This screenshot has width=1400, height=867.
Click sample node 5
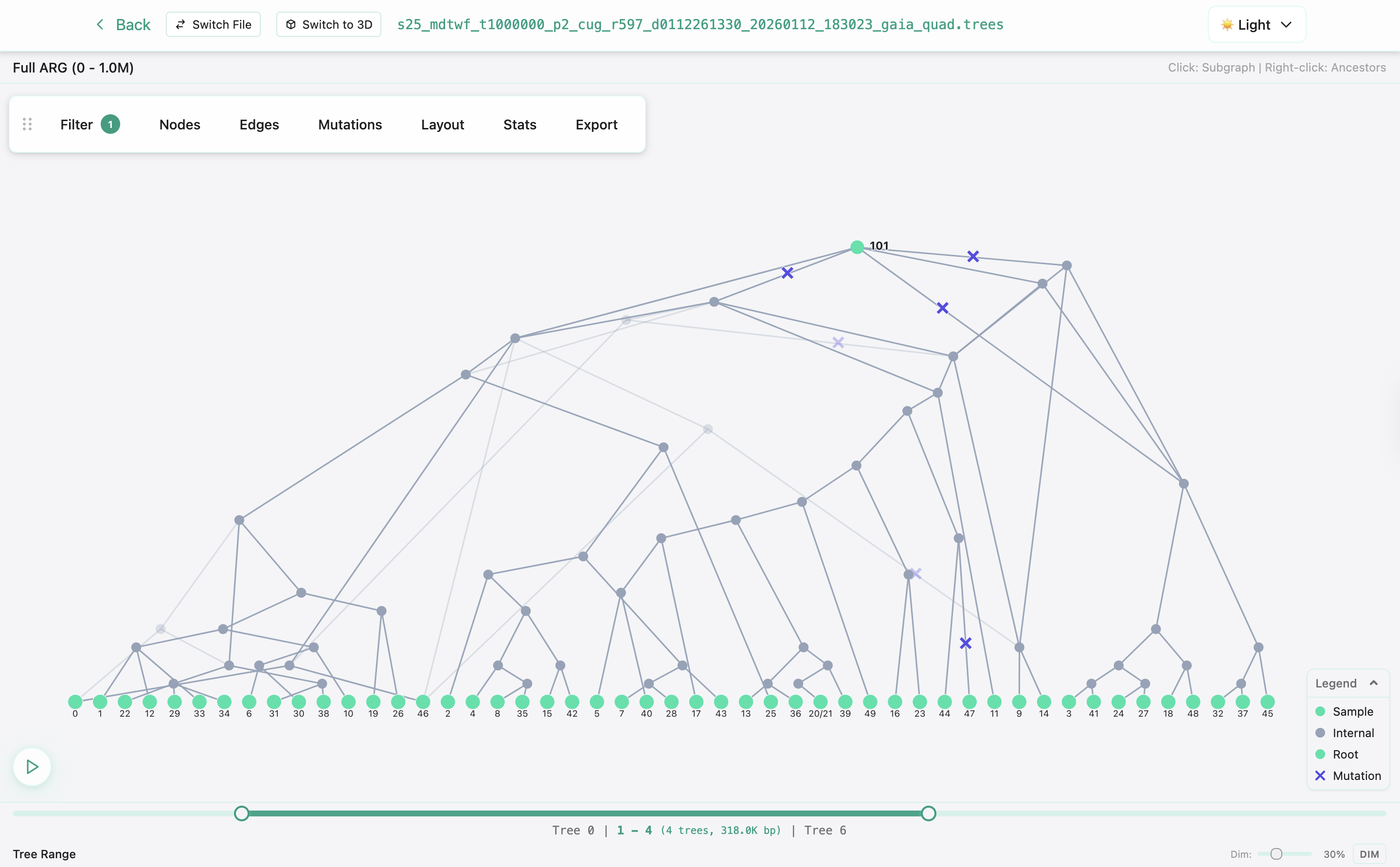597,702
